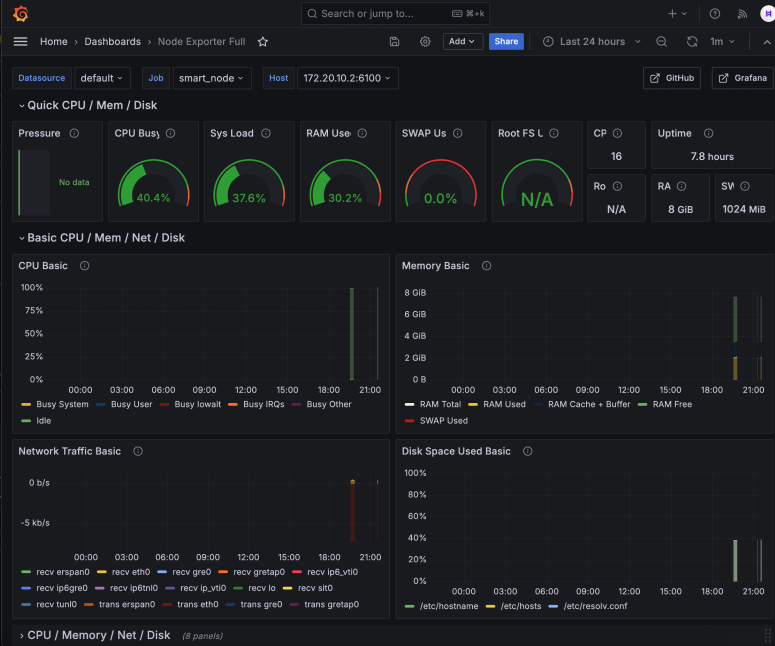Collapse the Basic CPU / Mem / Net / Disk row

(101, 238)
